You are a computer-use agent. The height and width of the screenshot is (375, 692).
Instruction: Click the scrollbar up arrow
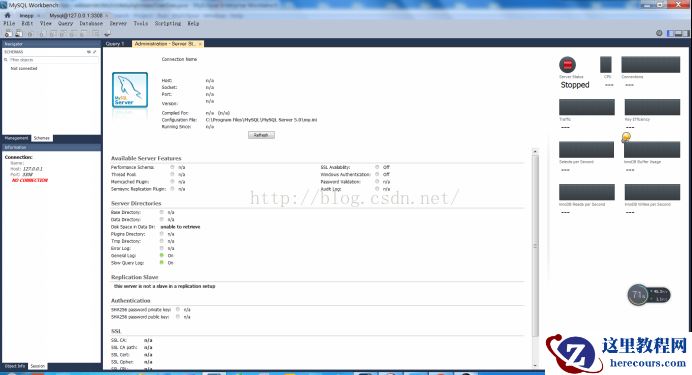[x=535, y=151]
